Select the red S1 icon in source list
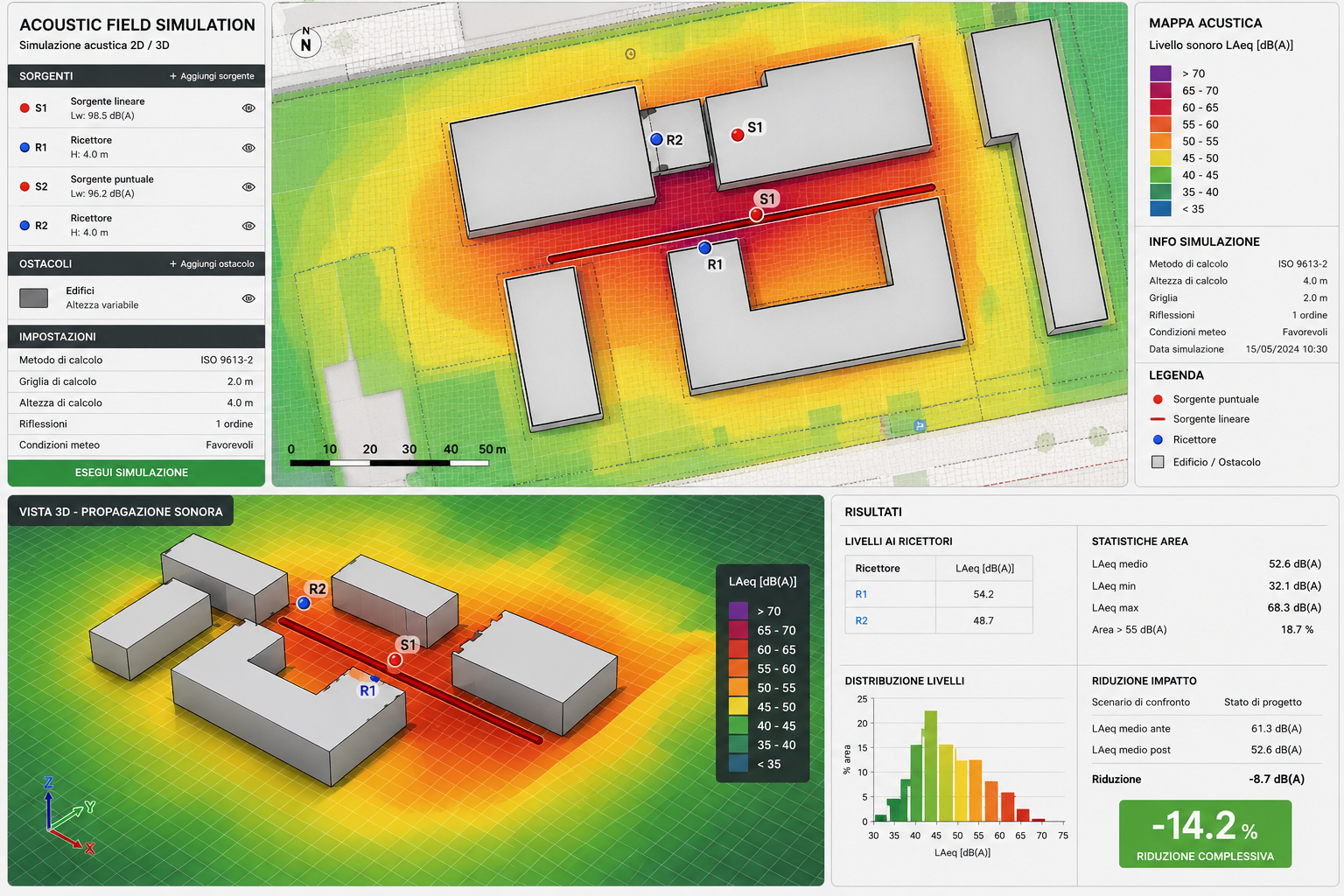Screen dimensions: 1344x896 pyautogui.click(x=24, y=108)
